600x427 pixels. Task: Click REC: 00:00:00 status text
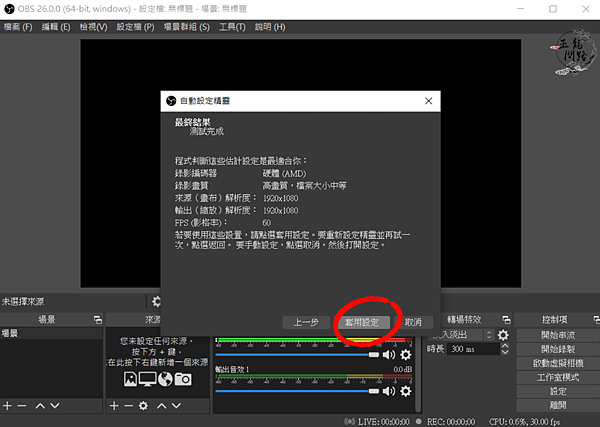[x=451, y=422]
